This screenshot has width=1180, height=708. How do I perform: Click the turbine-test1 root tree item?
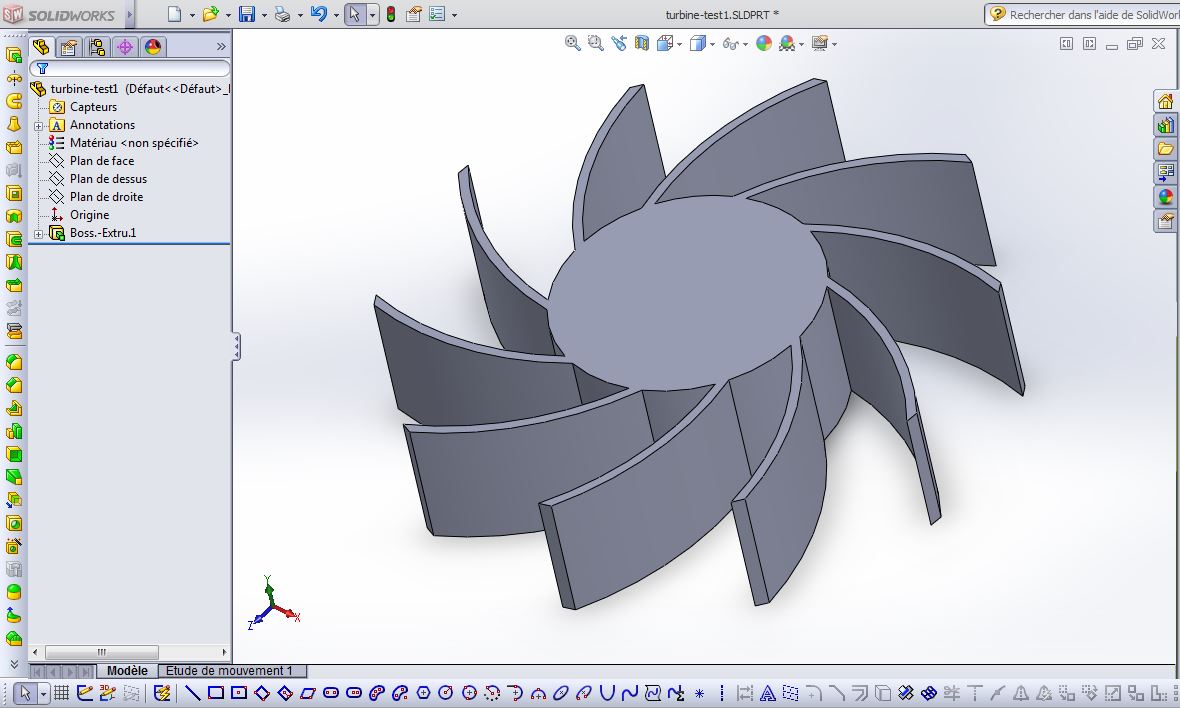pyautogui.click(x=84, y=89)
